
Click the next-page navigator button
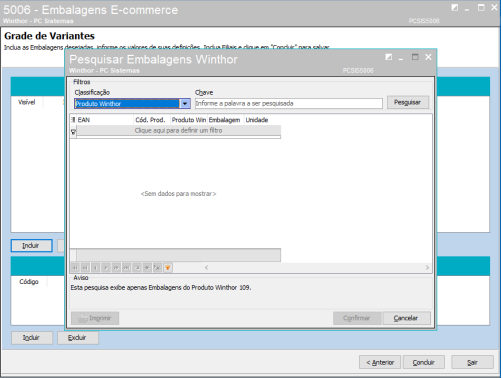116,268
